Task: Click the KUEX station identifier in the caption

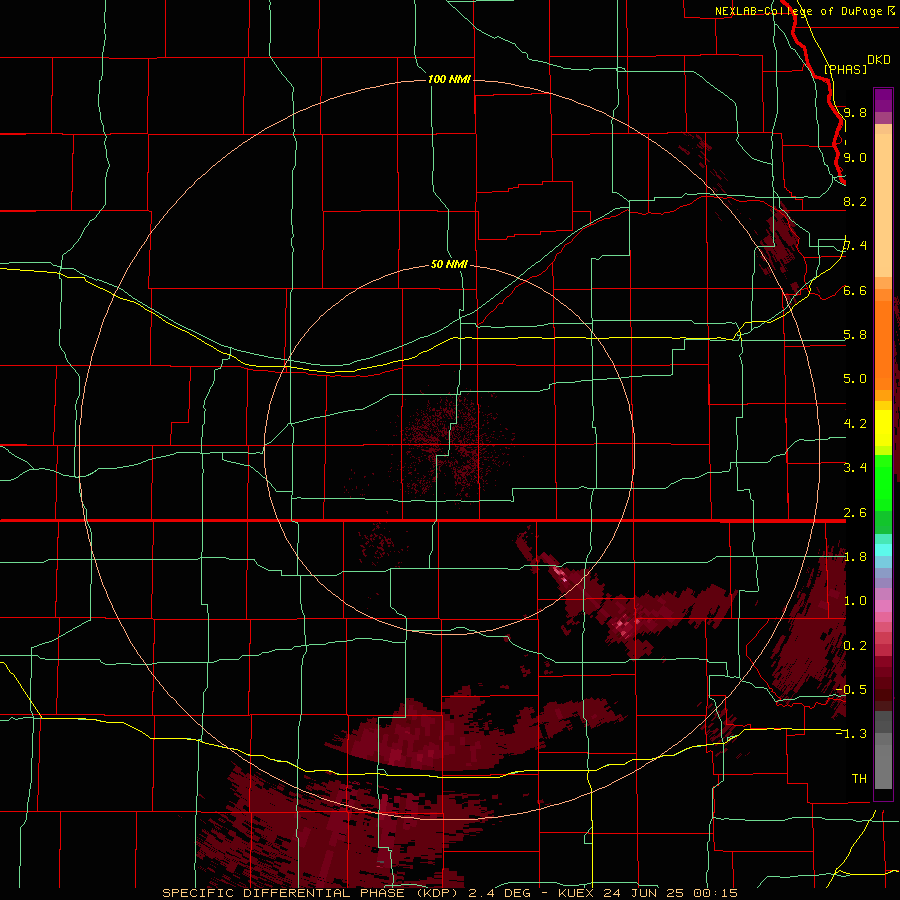Action: [x=577, y=893]
